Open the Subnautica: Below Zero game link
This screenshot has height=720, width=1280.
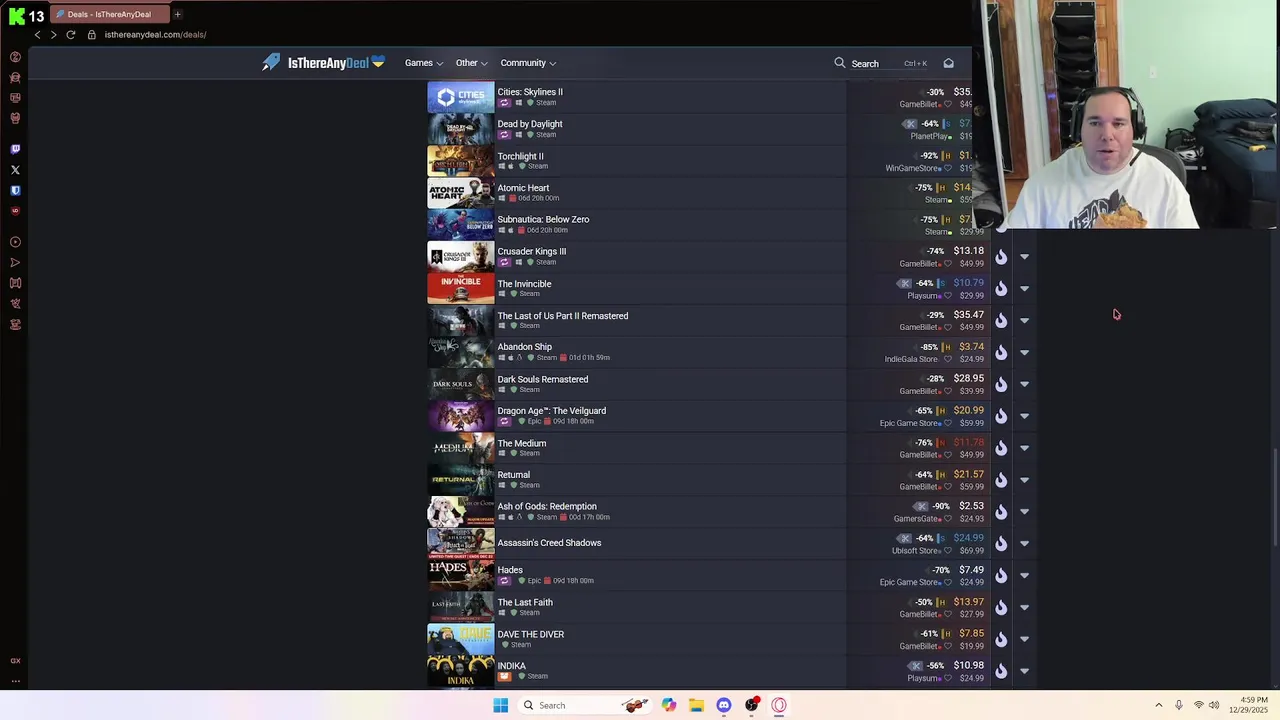[x=543, y=220]
